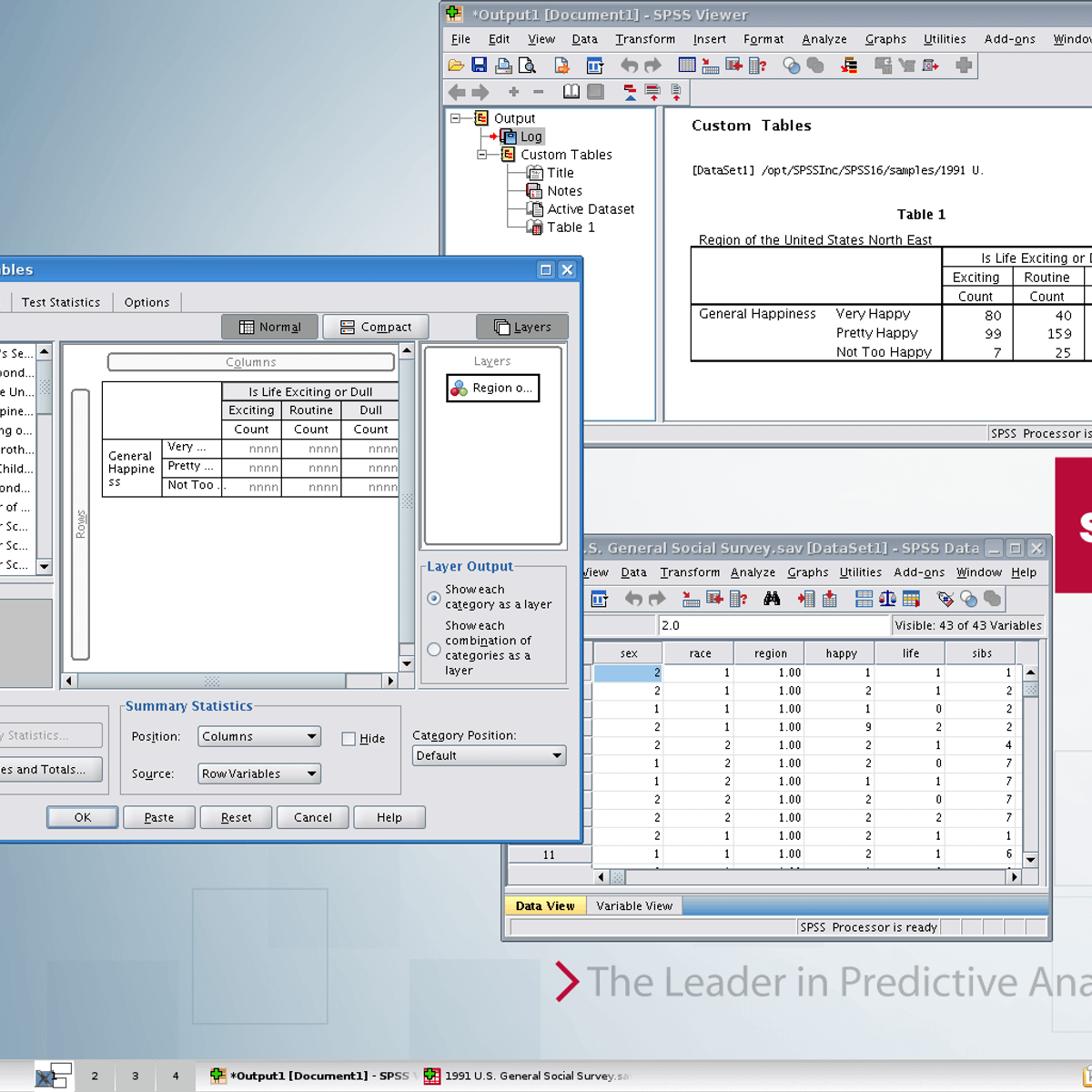Collapse the Output root node in outline
This screenshot has width=1092, height=1092.
(x=455, y=118)
